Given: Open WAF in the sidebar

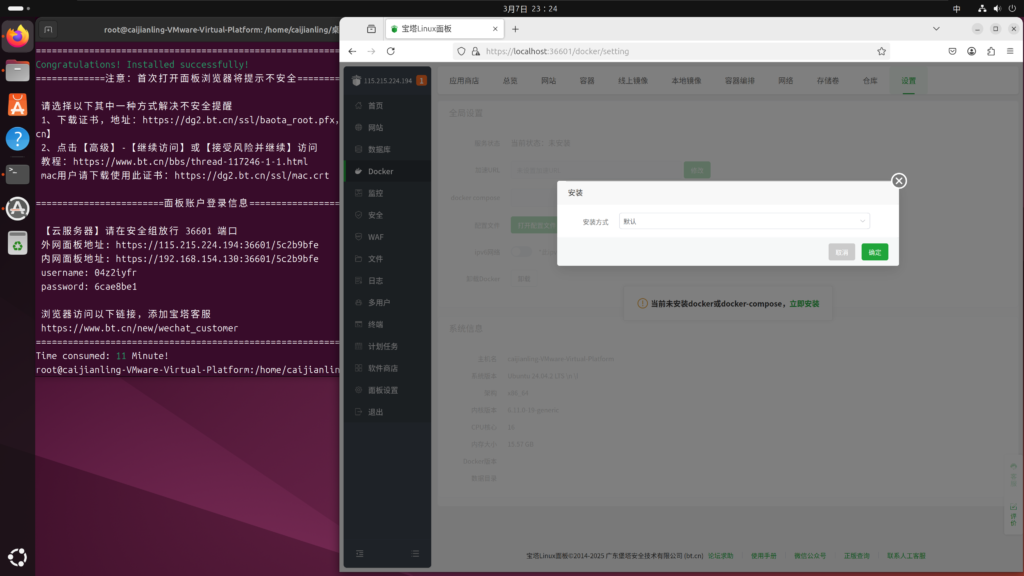Looking at the screenshot, I should (387, 237).
